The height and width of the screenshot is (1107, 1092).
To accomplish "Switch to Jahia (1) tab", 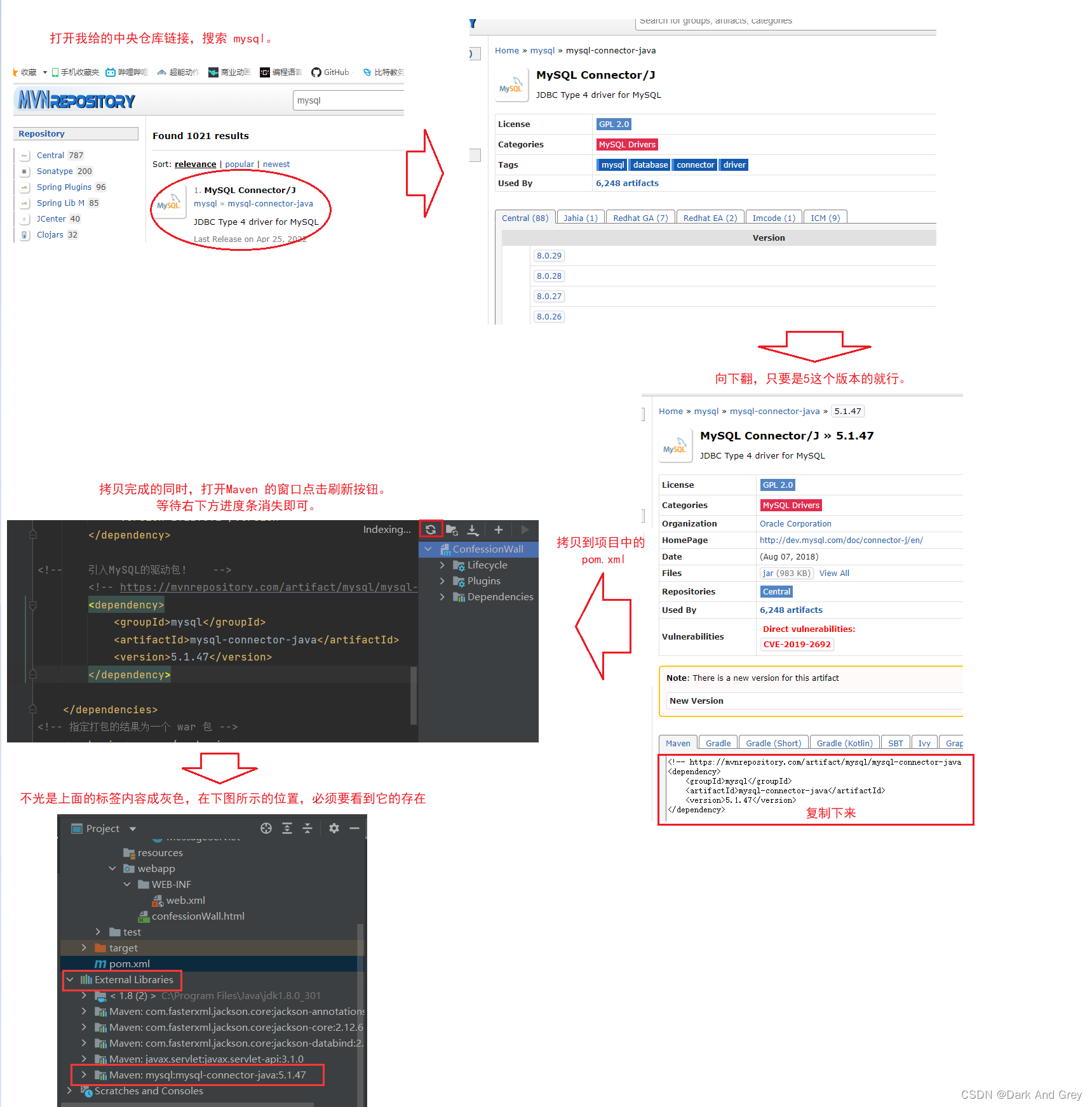I will [x=581, y=217].
